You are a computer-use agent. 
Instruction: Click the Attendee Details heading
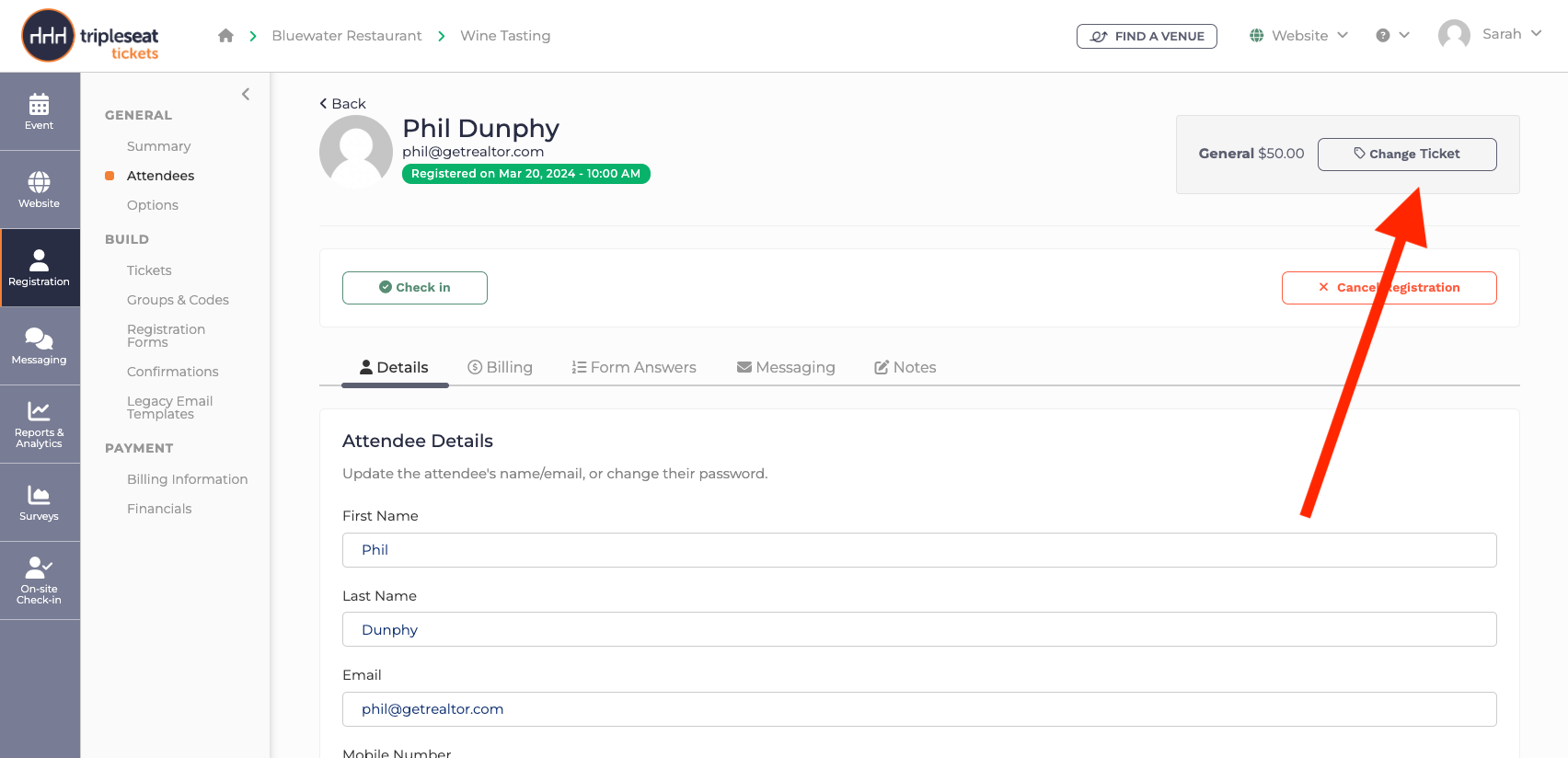(418, 441)
